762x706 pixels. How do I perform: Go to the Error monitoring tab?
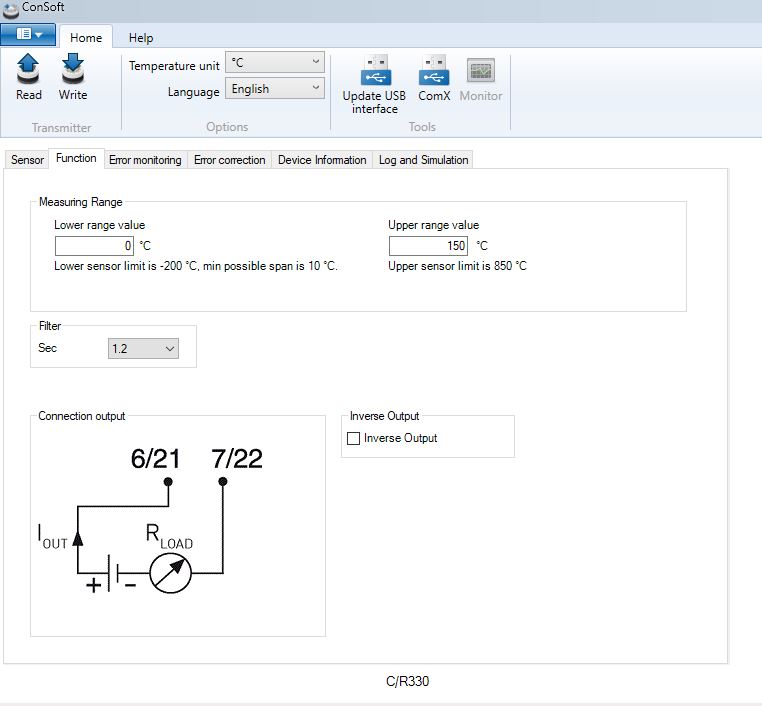[145, 159]
